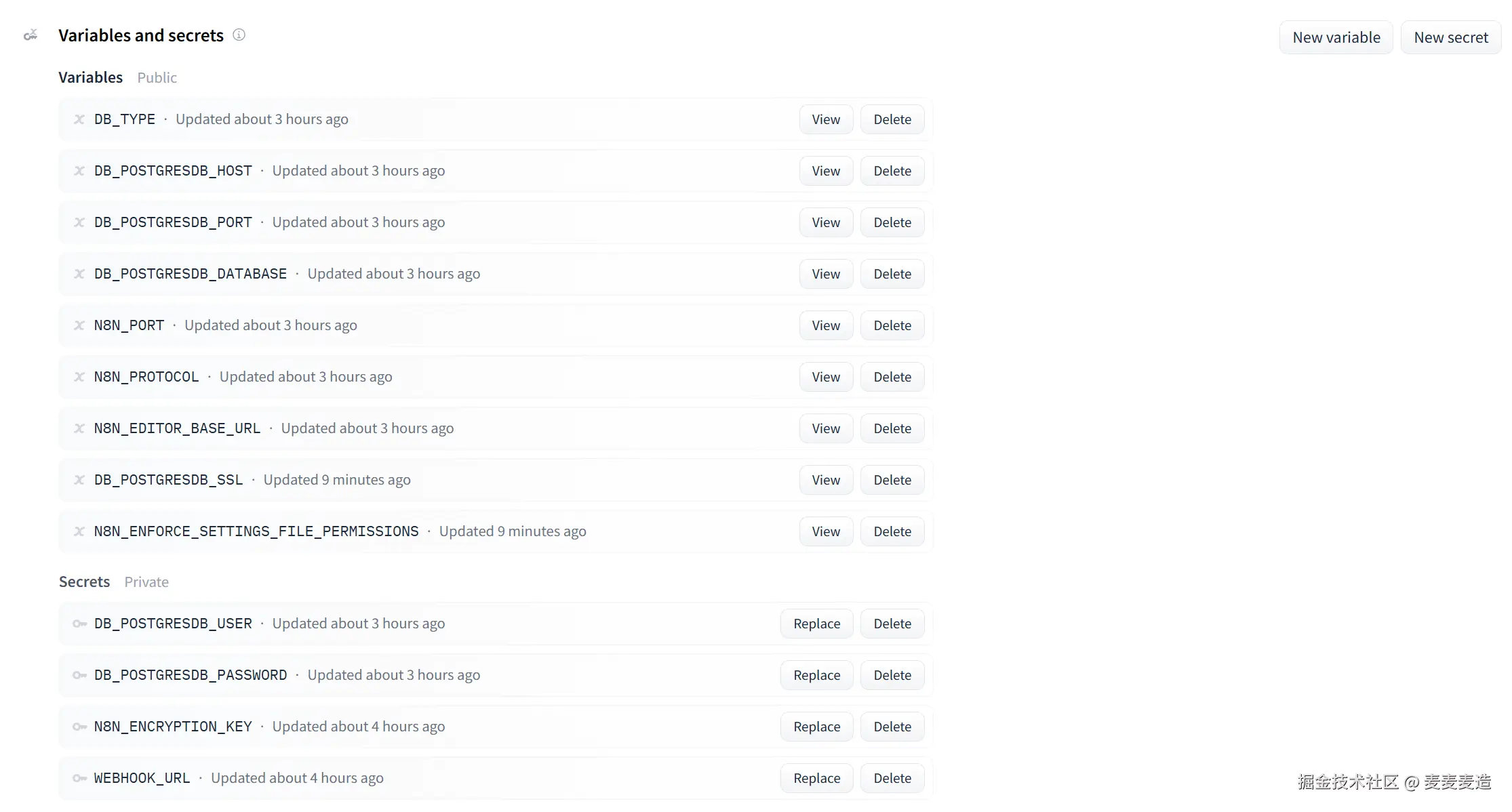Open the New variable dialog
This screenshot has height=812, width=1512.
[x=1336, y=37]
